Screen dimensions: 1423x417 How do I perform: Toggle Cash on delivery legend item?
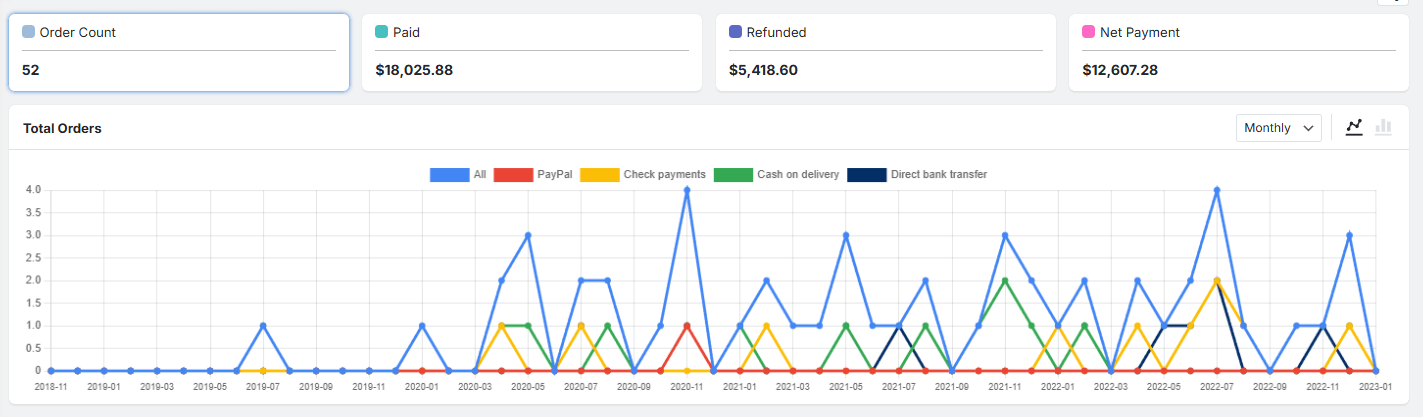point(776,174)
